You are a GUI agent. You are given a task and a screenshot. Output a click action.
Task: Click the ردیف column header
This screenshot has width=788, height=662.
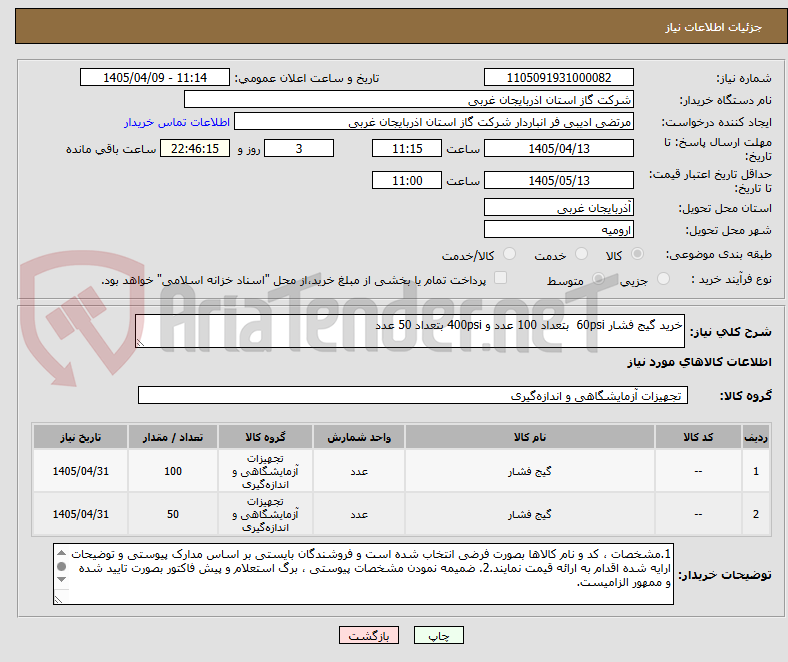point(756,437)
